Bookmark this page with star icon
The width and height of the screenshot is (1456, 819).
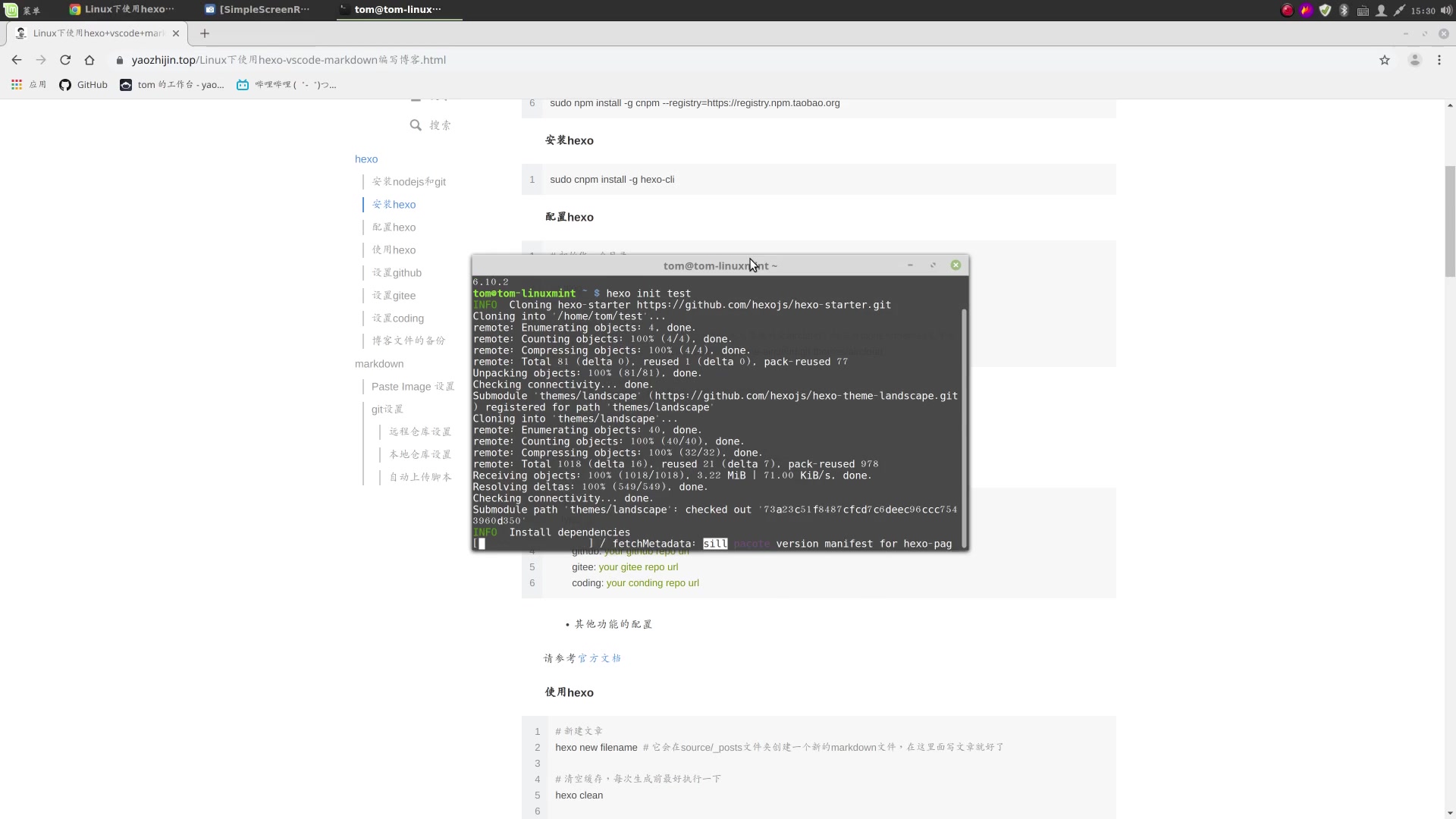tap(1385, 60)
